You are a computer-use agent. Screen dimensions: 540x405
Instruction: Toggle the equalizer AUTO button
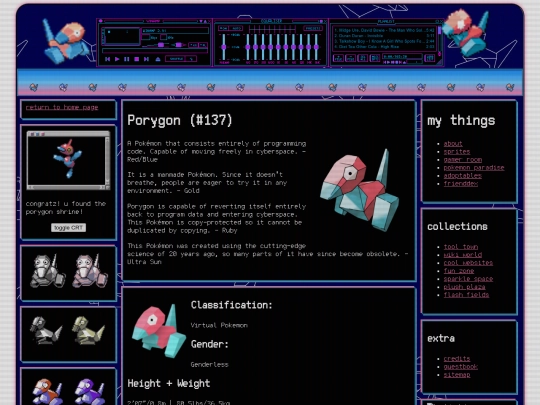[236, 28]
